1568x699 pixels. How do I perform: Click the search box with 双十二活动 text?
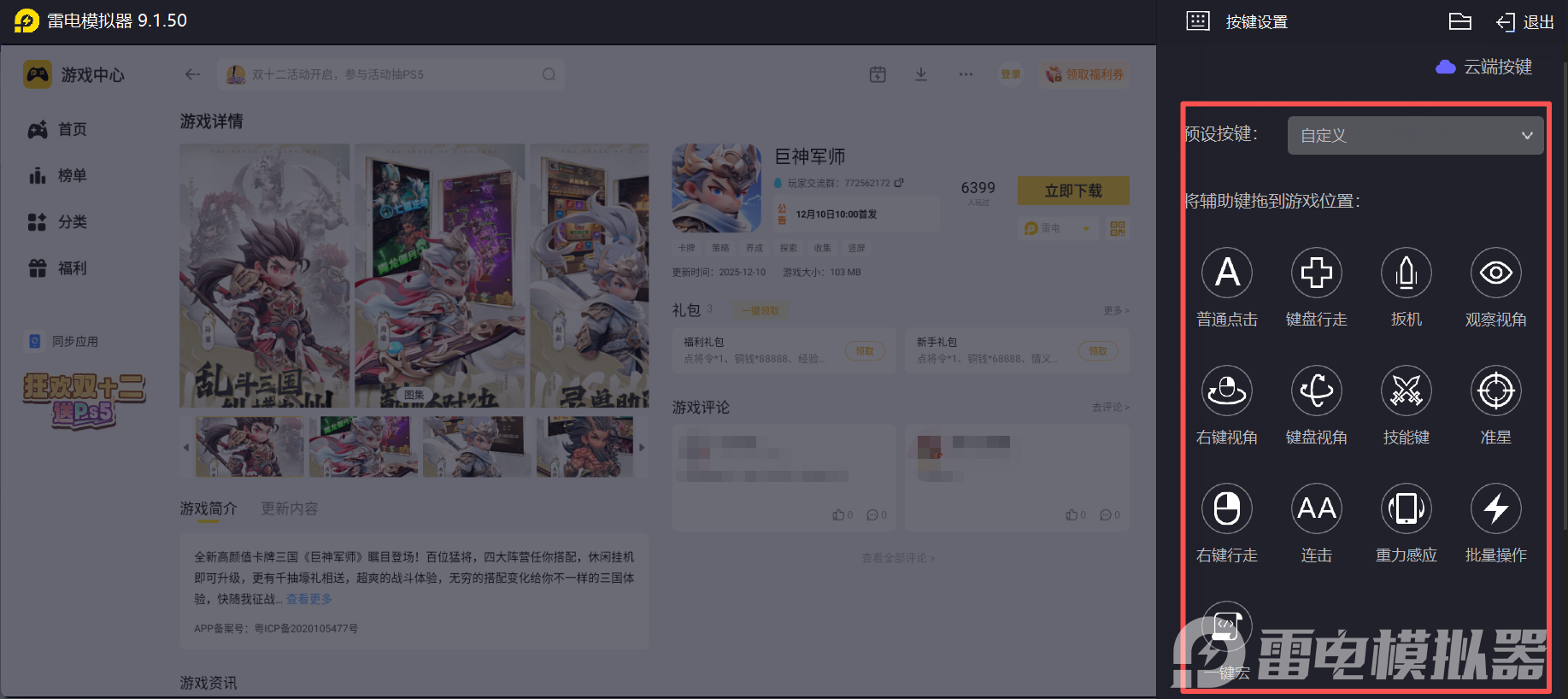pyautogui.click(x=391, y=74)
